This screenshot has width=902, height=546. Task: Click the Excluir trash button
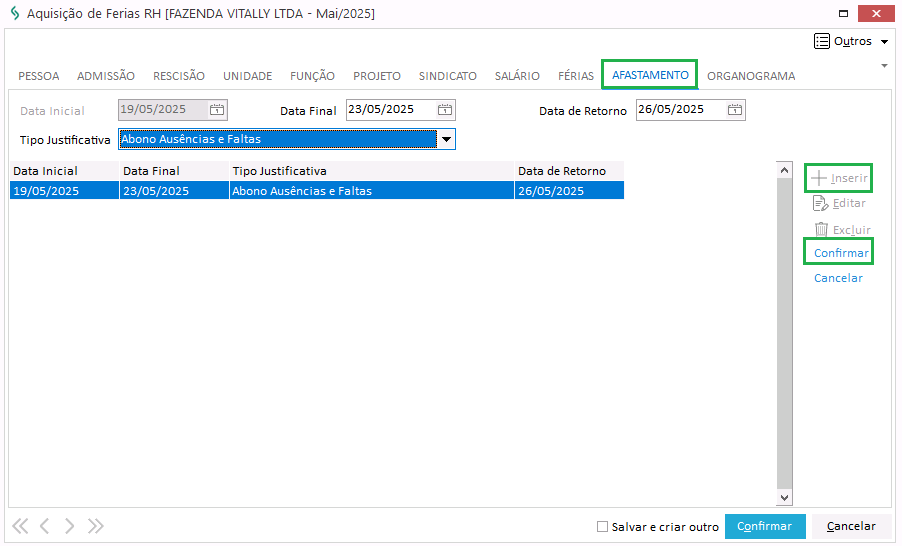[x=842, y=230]
